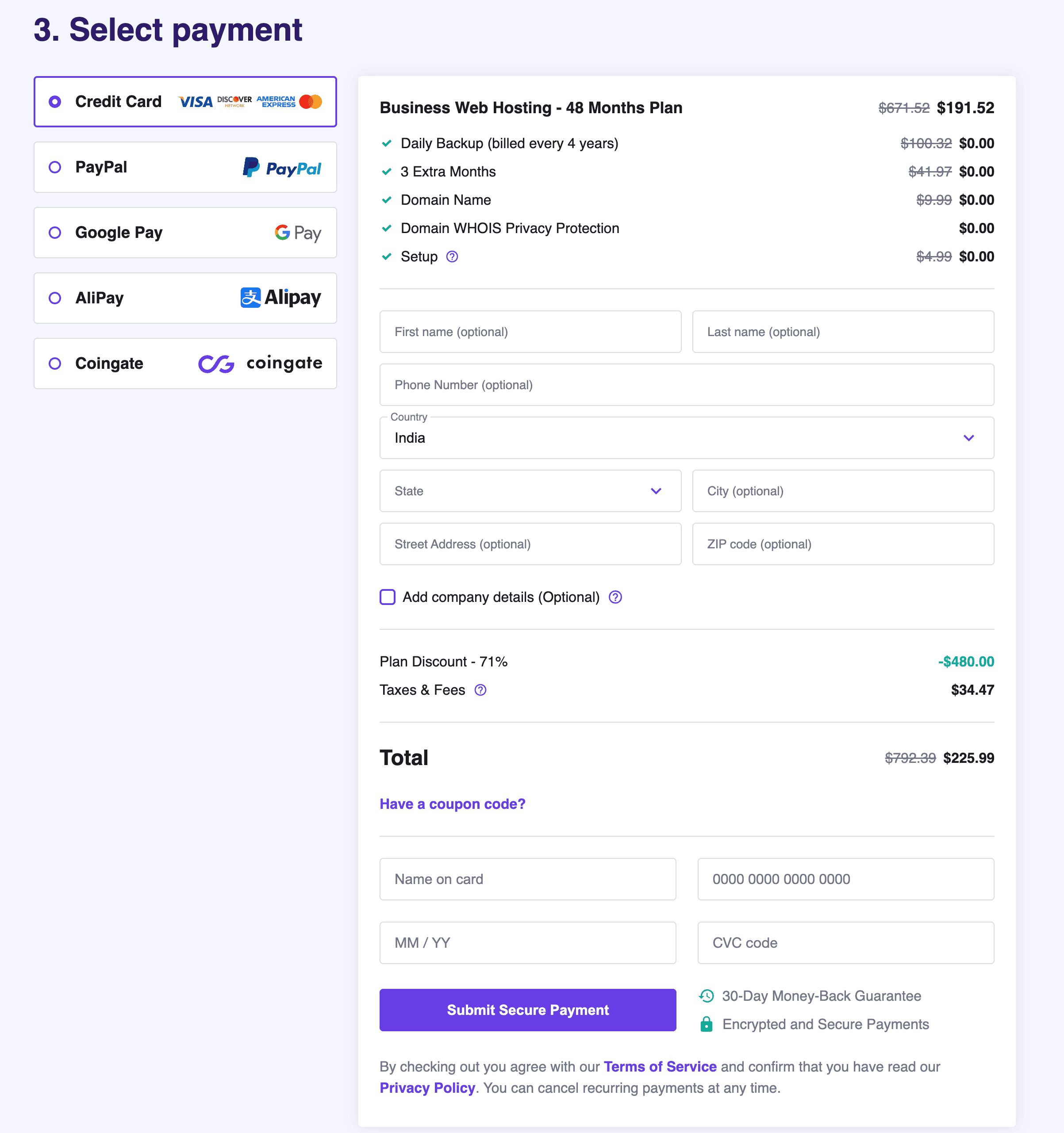Select the PayPal radio button
Image resolution: width=1064 pixels, height=1133 pixels.
(x=55, y=168)
